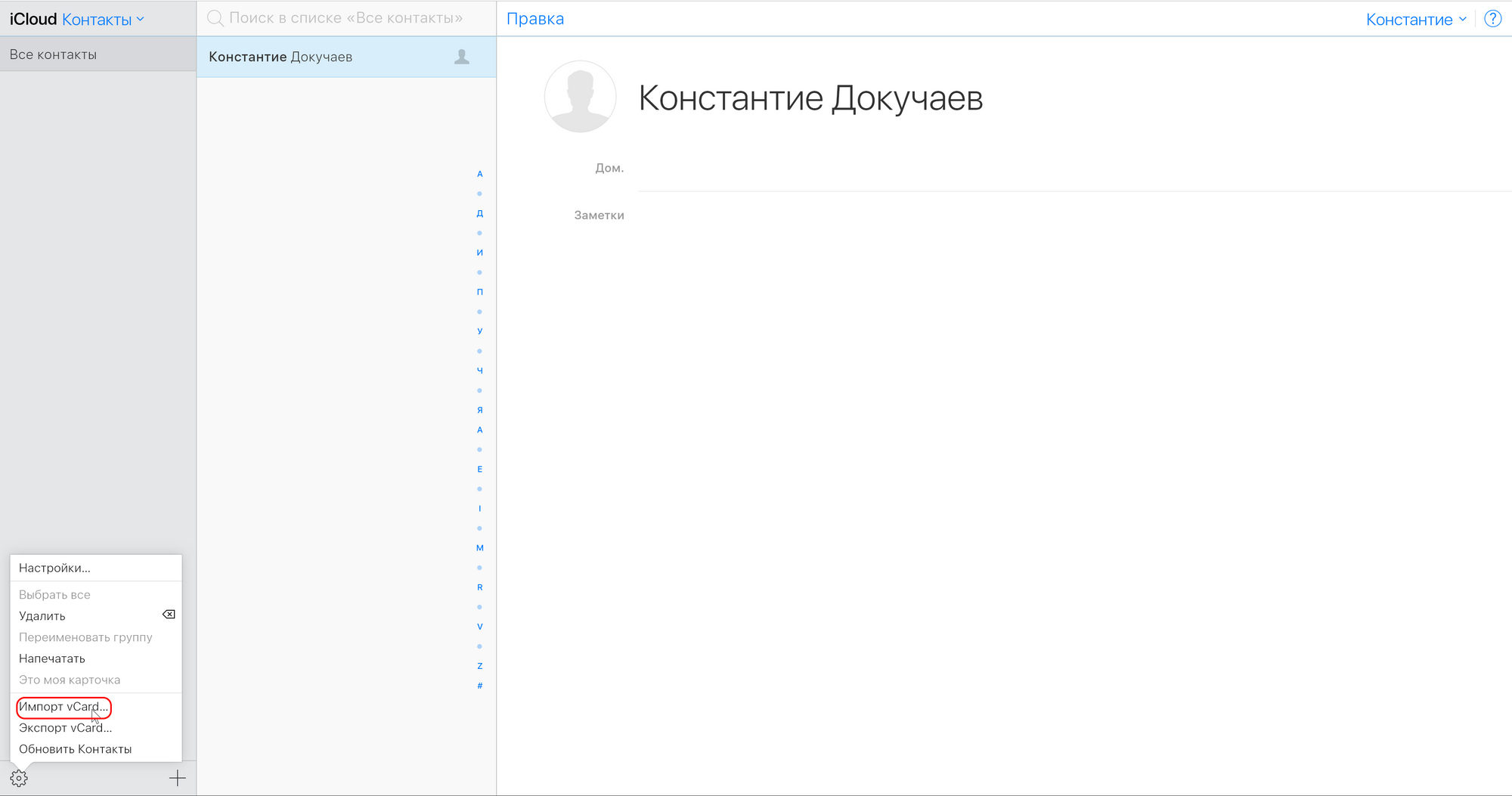Viewport: 1512px width, 796px height.
Task: Click the search magnifier icon
Action: (x=215, y=18)
